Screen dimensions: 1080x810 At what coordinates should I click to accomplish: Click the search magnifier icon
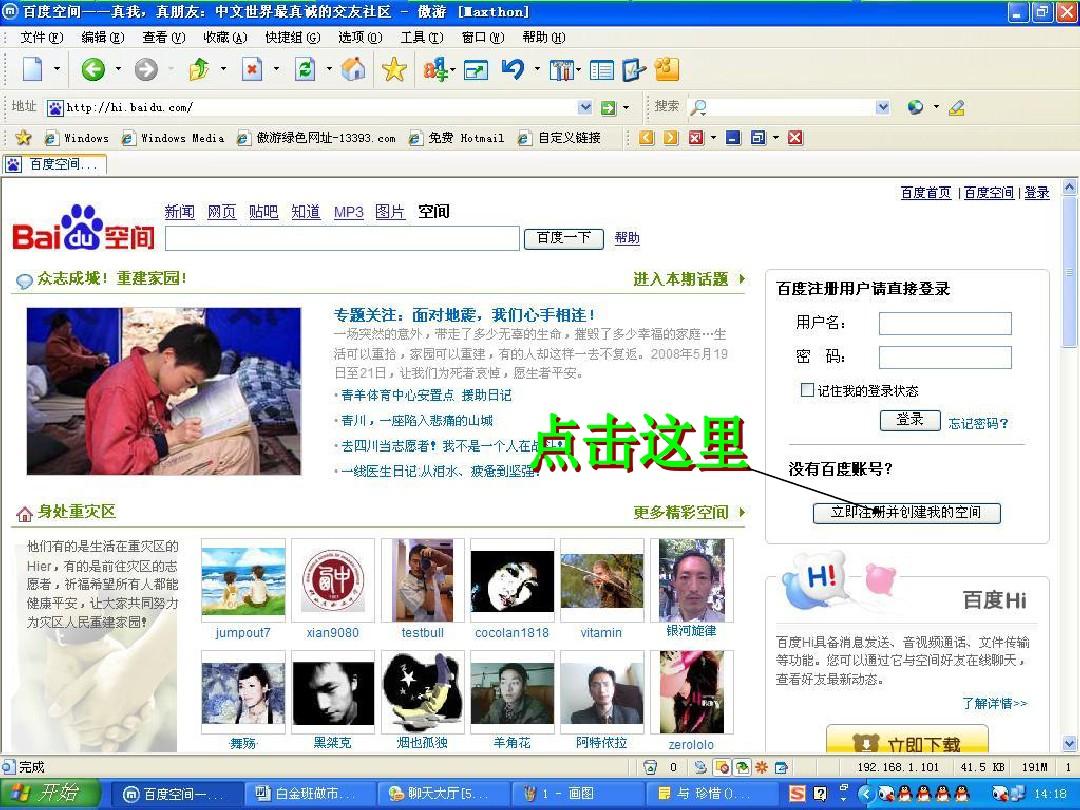tap(698, 107)
